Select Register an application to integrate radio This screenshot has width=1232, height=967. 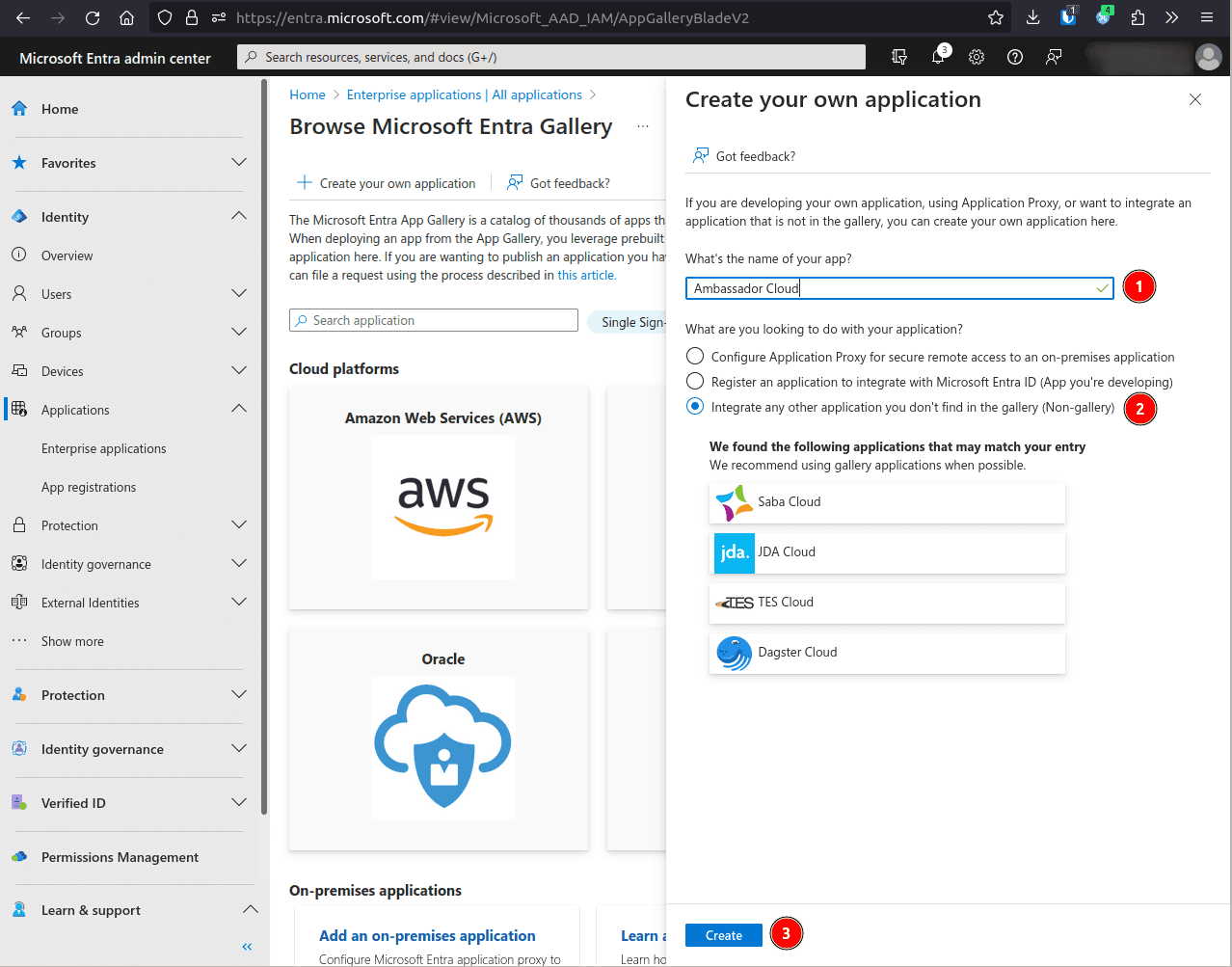[x=695, y=382]
